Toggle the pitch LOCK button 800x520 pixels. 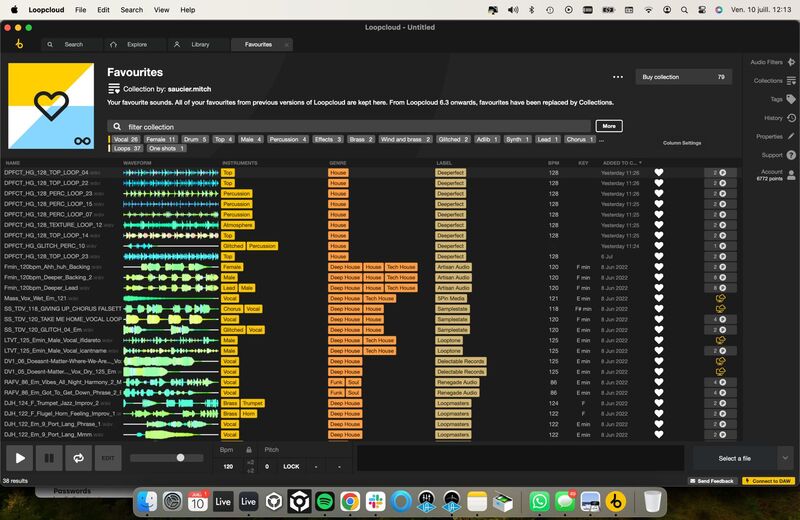point(291,466)
